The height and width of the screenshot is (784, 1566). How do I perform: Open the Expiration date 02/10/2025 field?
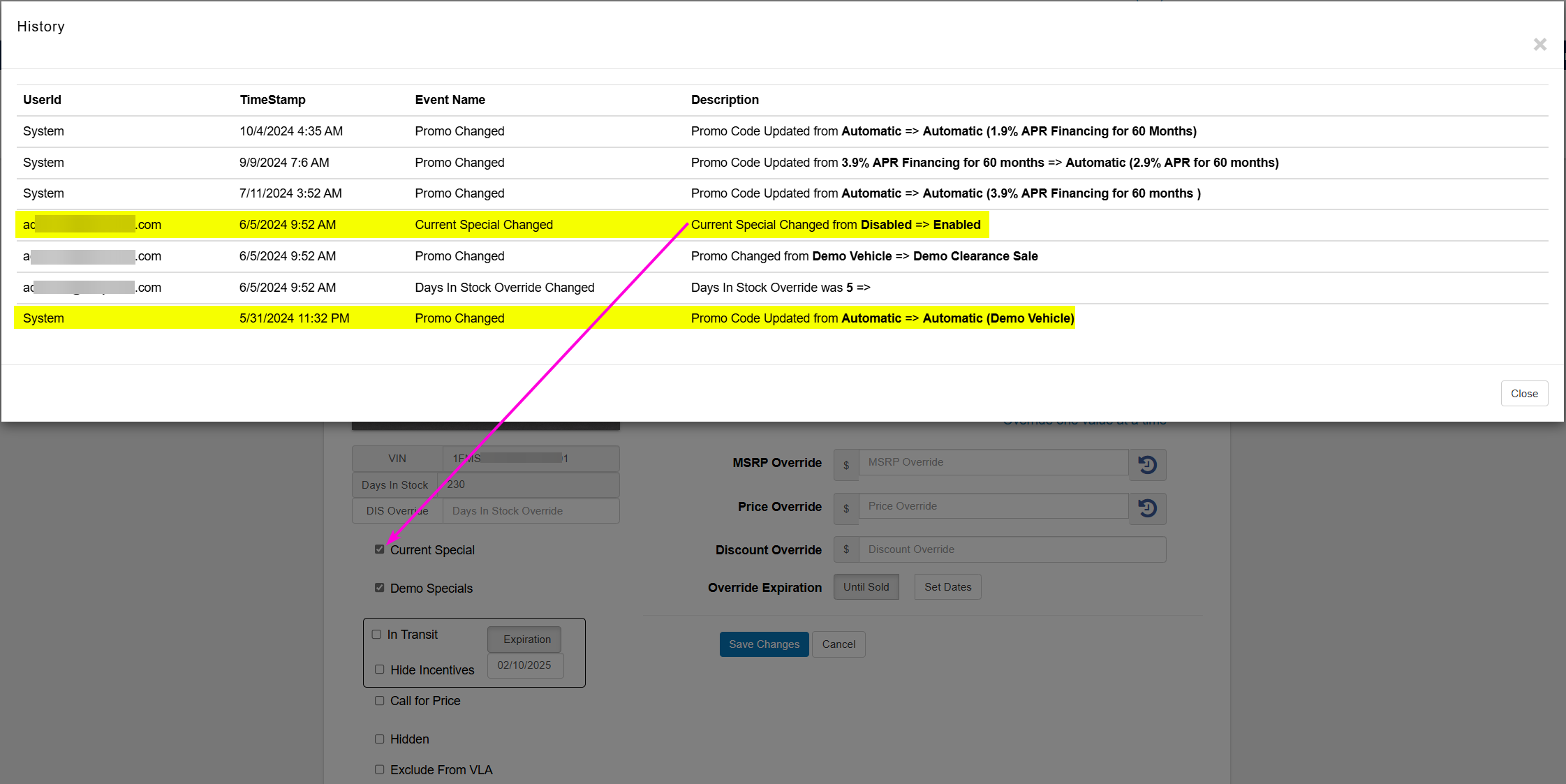click(x=524, y=665)
